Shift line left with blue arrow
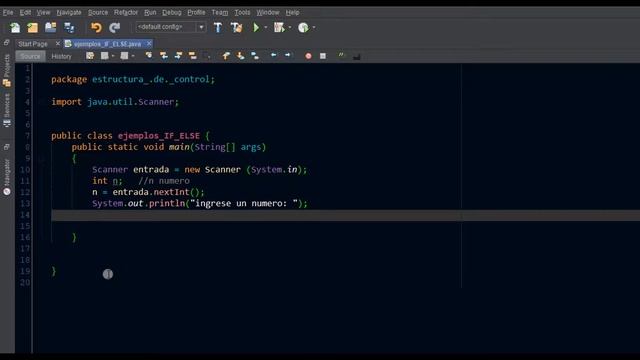The height and width of the screenshot is (360, 640). 273,55
